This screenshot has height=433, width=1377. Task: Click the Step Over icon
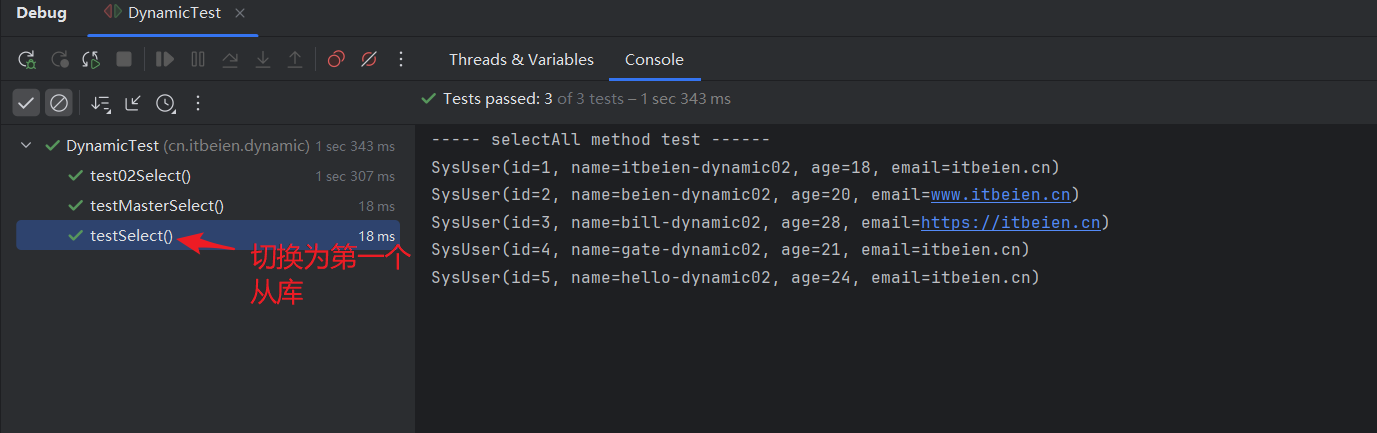tap(230, 60)
